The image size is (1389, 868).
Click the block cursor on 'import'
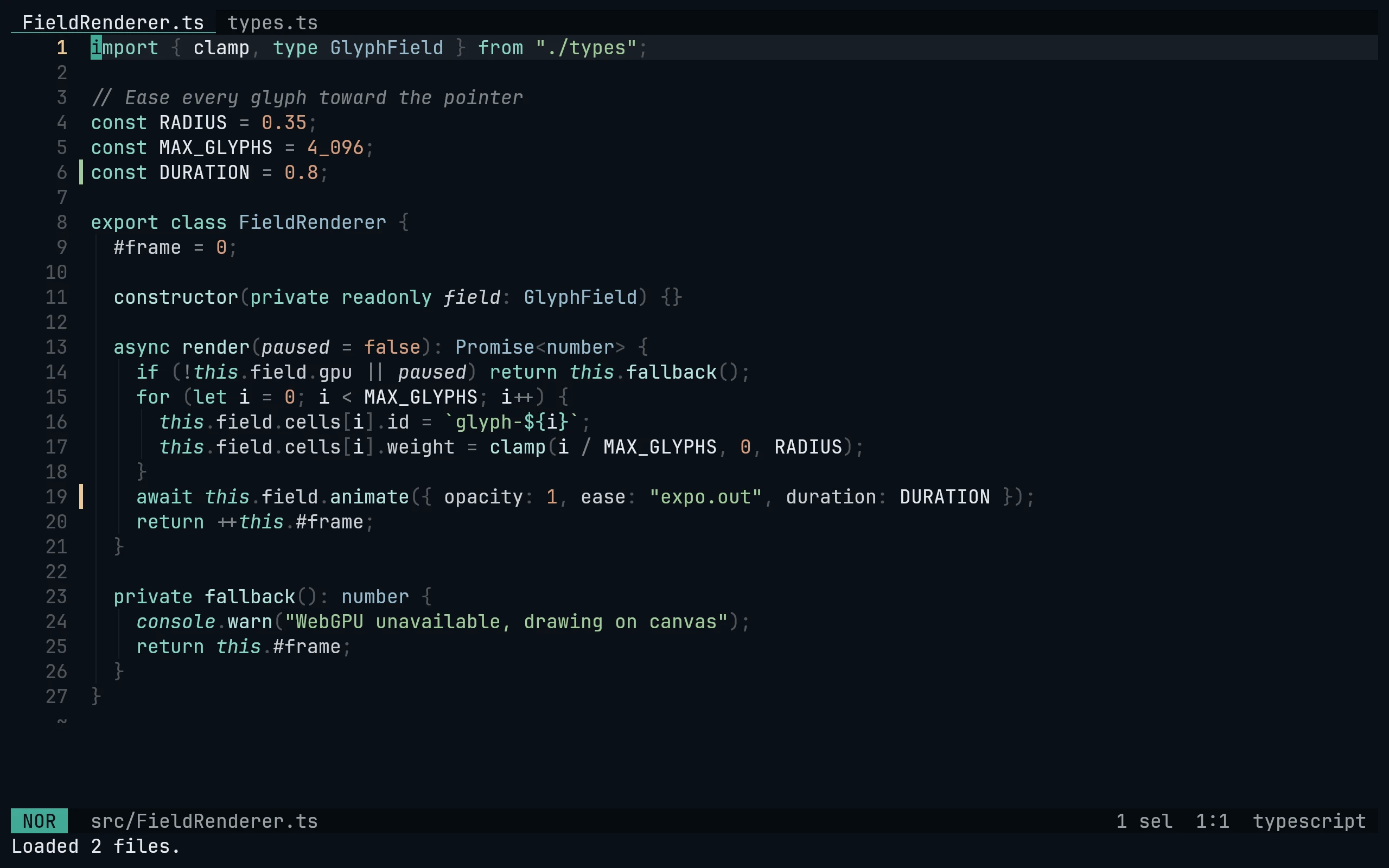click(x=96, y=48)
